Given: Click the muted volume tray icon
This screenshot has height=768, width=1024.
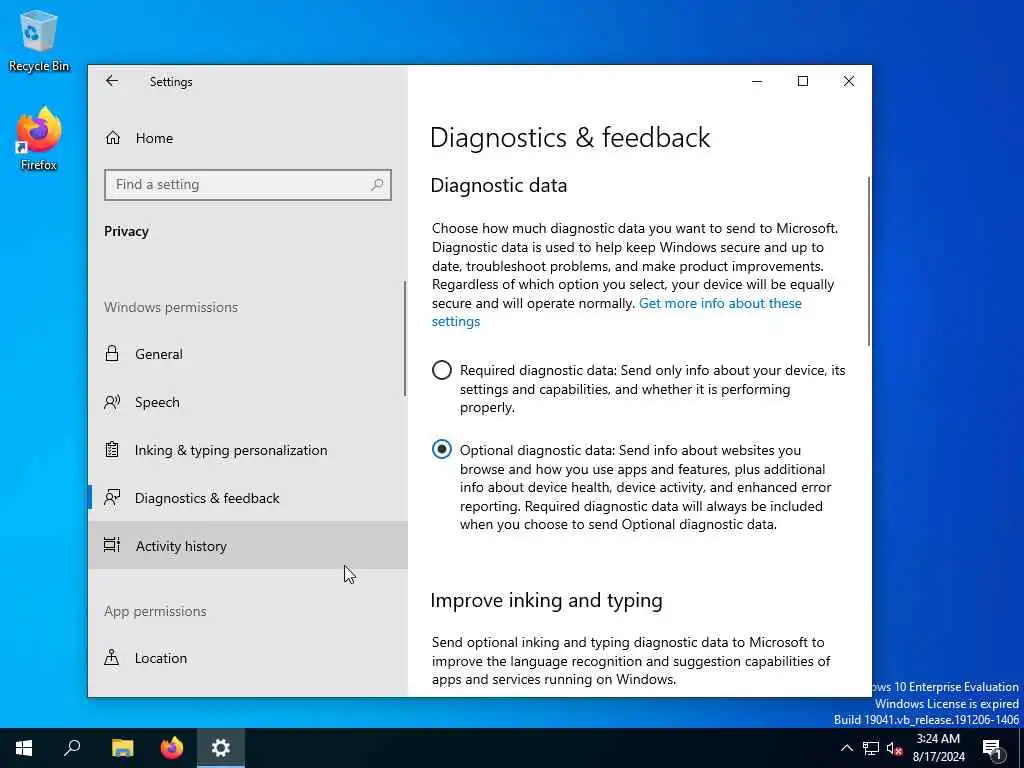Looking at the screenshot, I should (x=894, y=748).
